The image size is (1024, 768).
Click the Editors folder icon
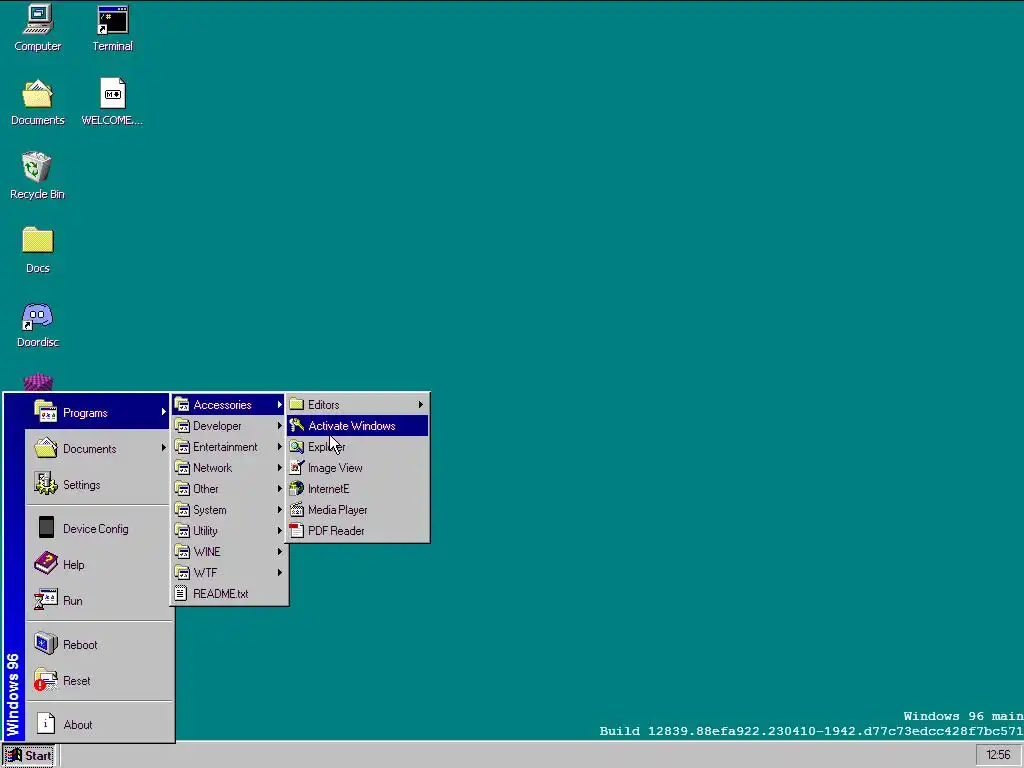(297, 404)
